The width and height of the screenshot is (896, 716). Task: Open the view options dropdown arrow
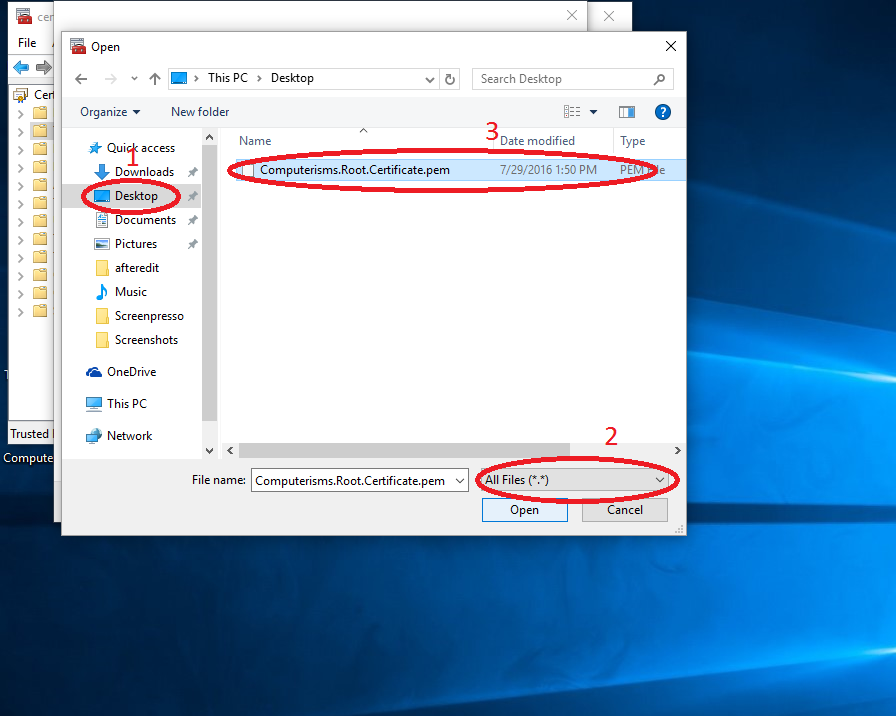(594, 112)
